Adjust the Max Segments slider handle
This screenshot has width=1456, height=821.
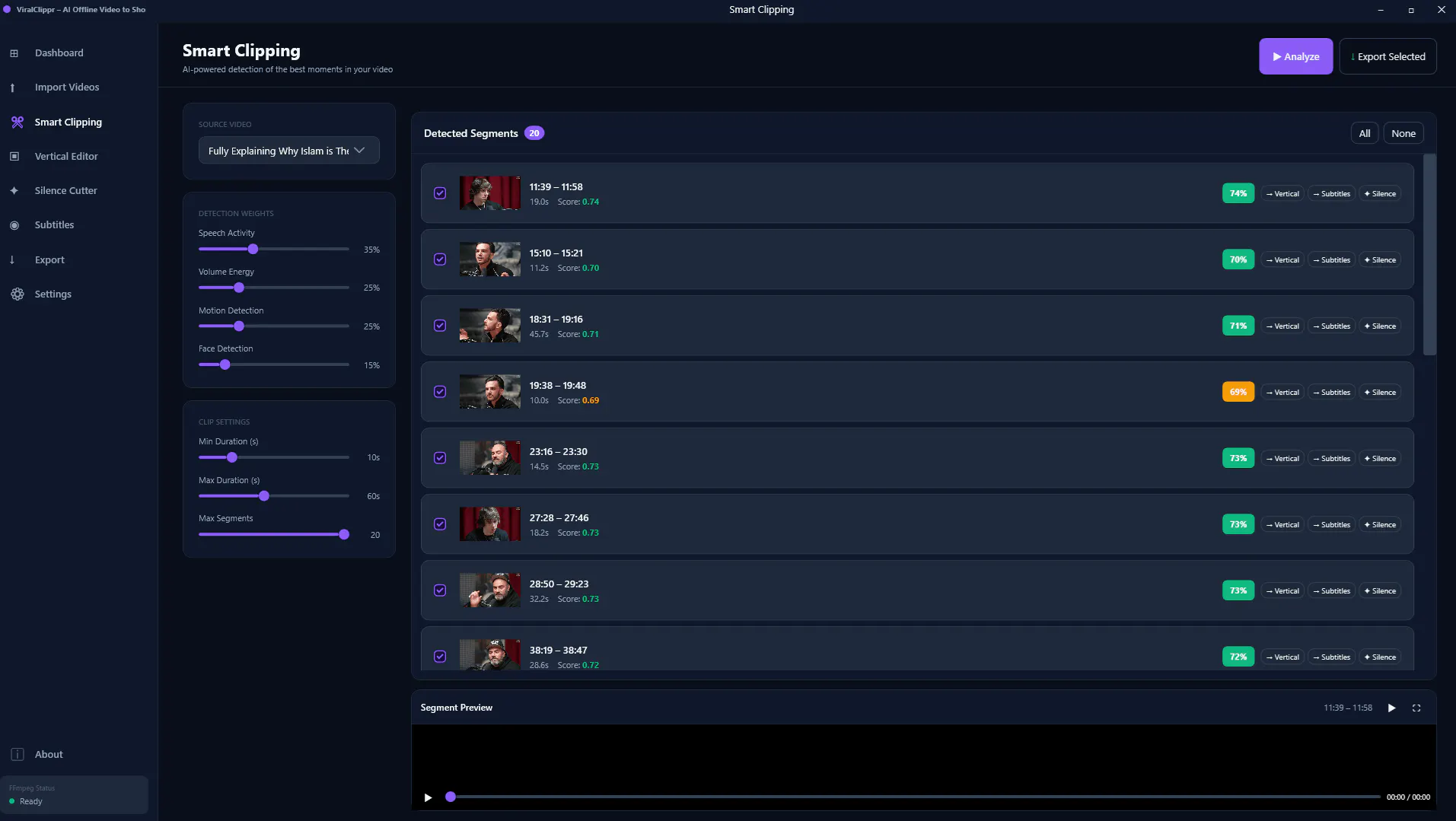344,535
